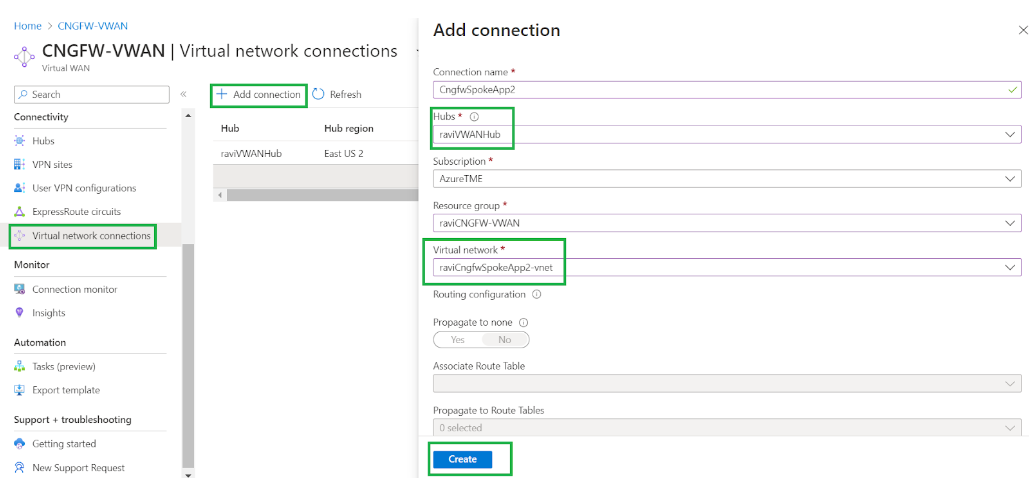Select Tasks (preview) in sidebar
The image size is (1036, 490).
point(65,366)
